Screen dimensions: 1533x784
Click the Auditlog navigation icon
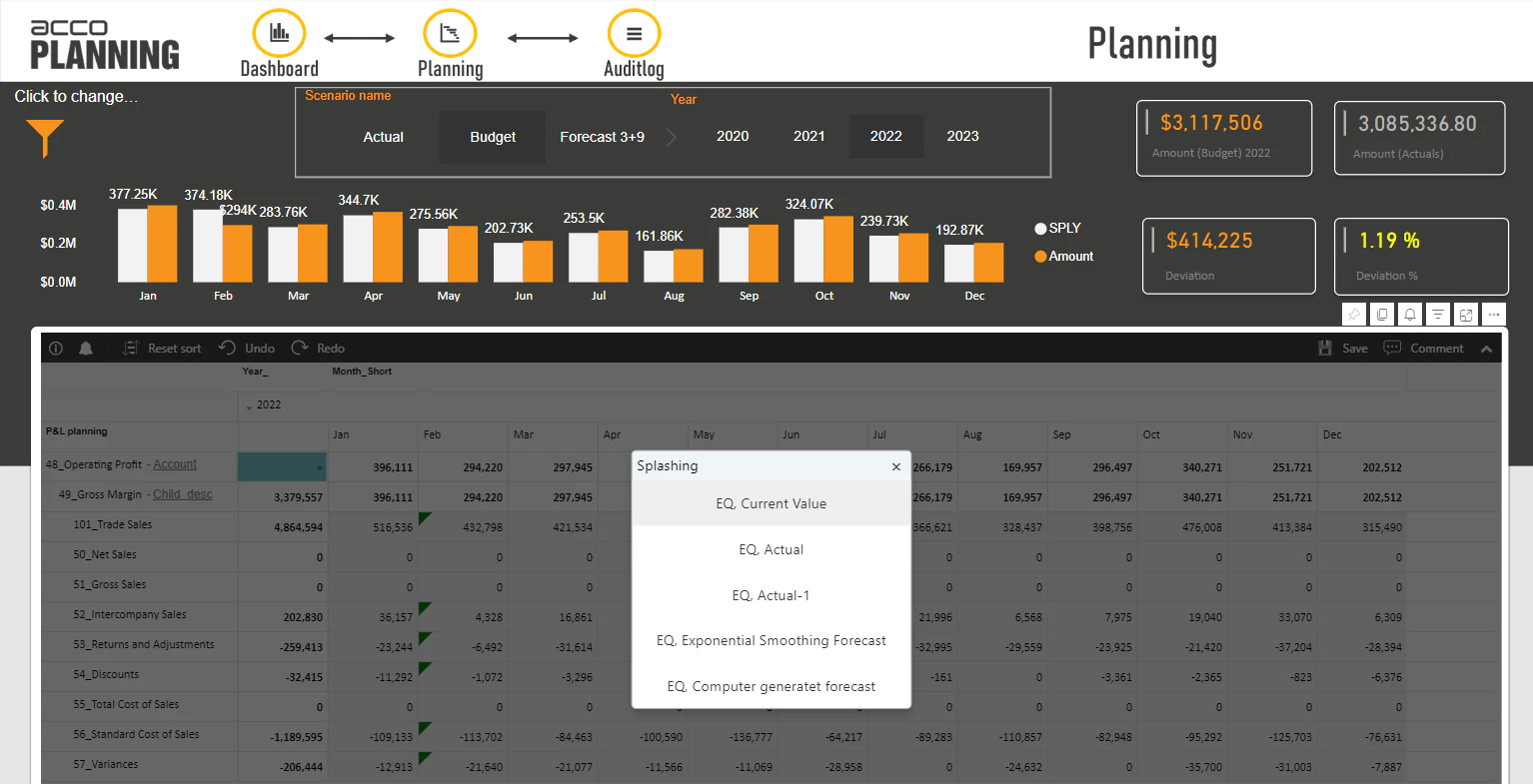(x=634, y=32)
